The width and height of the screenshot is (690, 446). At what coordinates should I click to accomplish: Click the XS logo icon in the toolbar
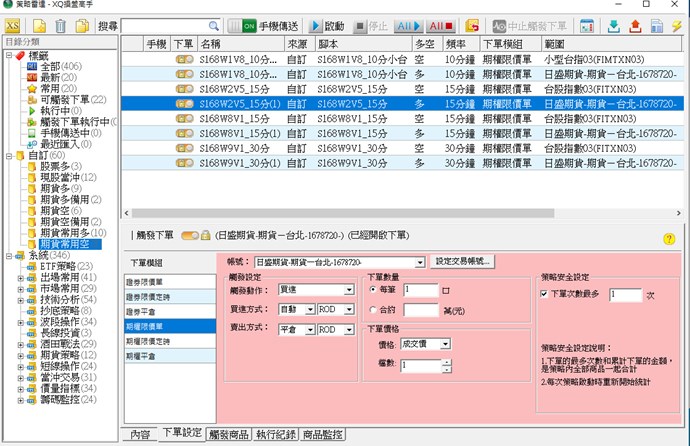pos(13,25)
